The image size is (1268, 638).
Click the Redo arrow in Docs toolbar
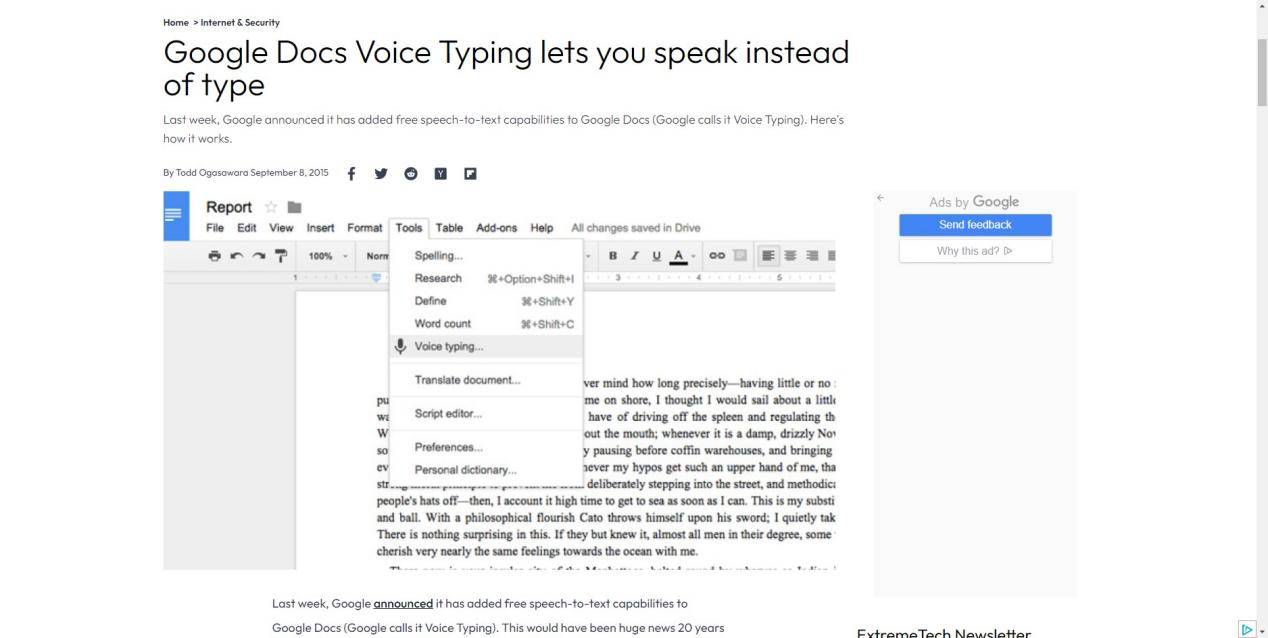[x=259, y=256]
